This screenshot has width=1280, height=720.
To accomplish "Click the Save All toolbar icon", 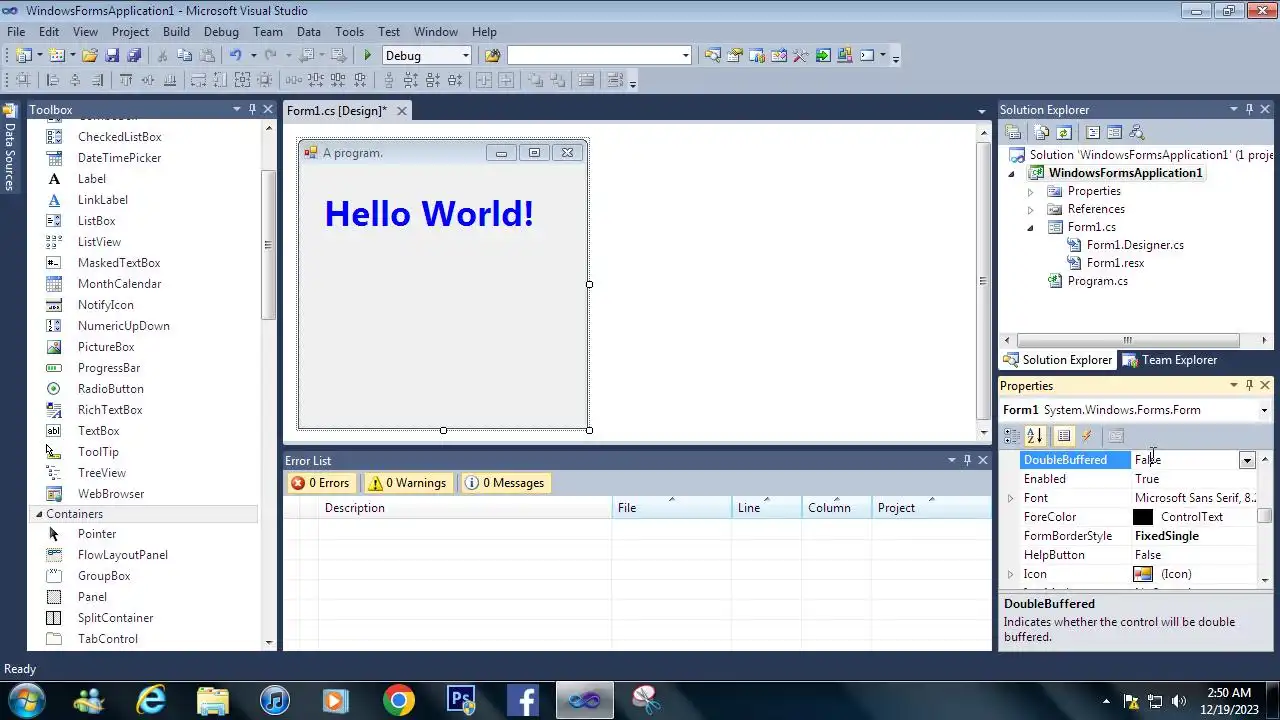I will (134, 56).
